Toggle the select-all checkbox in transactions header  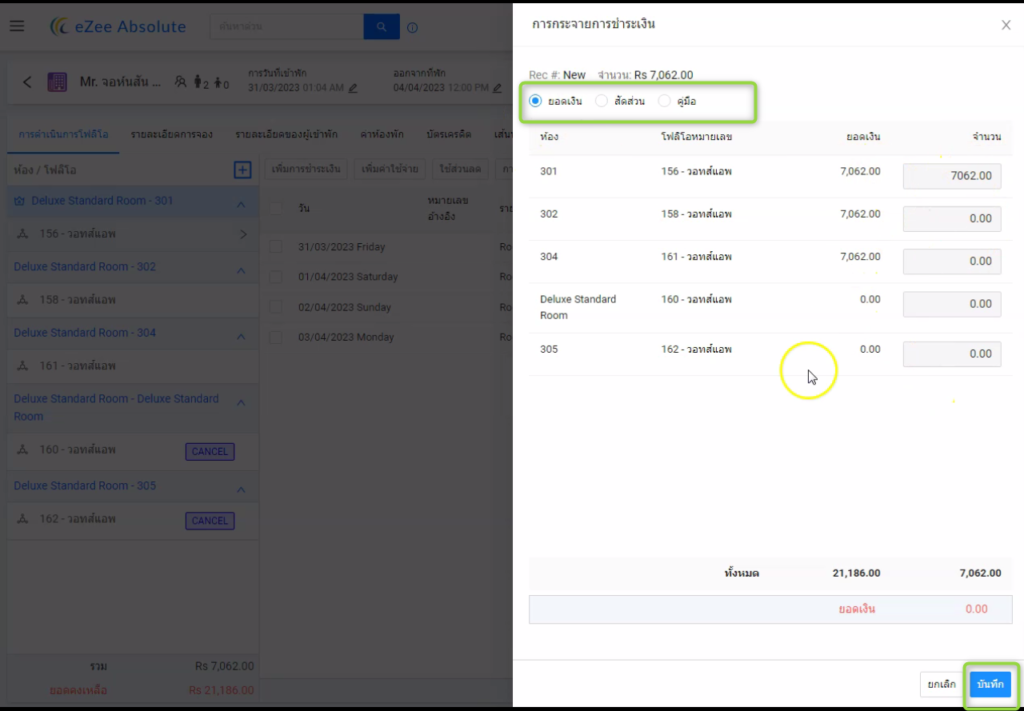pos(276,208)
